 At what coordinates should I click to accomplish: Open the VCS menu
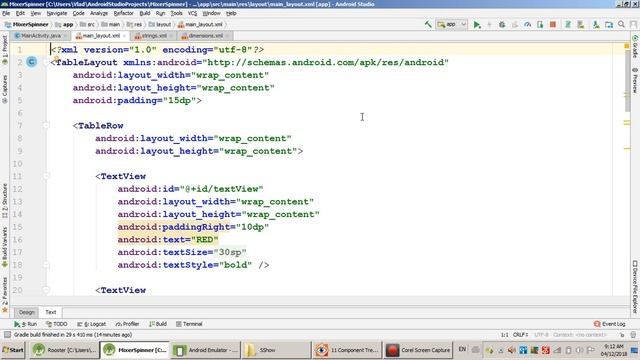tap(192, 13)
